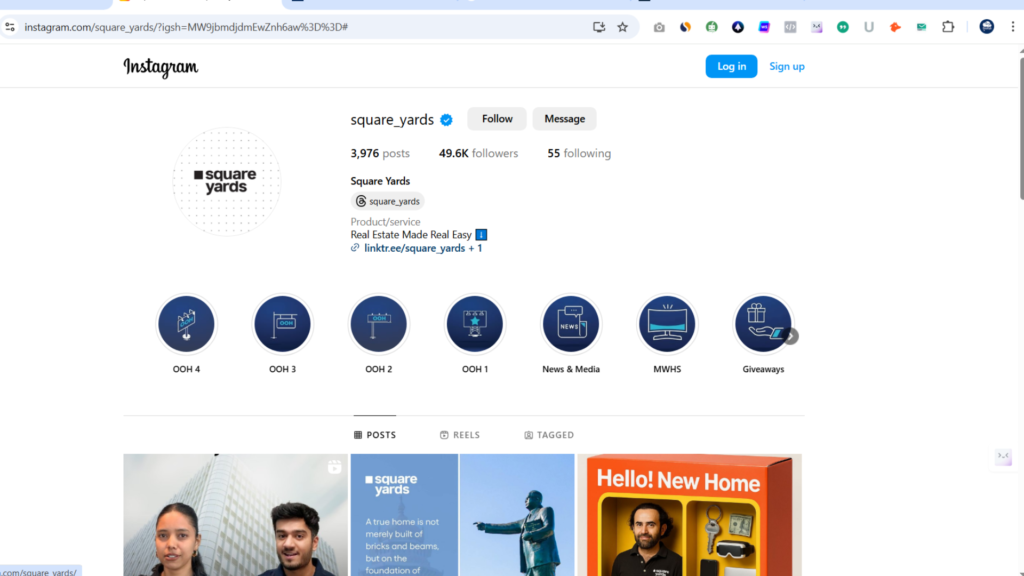Open the OOH 1 story highlight
This screenshot has height=576, width=1024.
[475, 324]
